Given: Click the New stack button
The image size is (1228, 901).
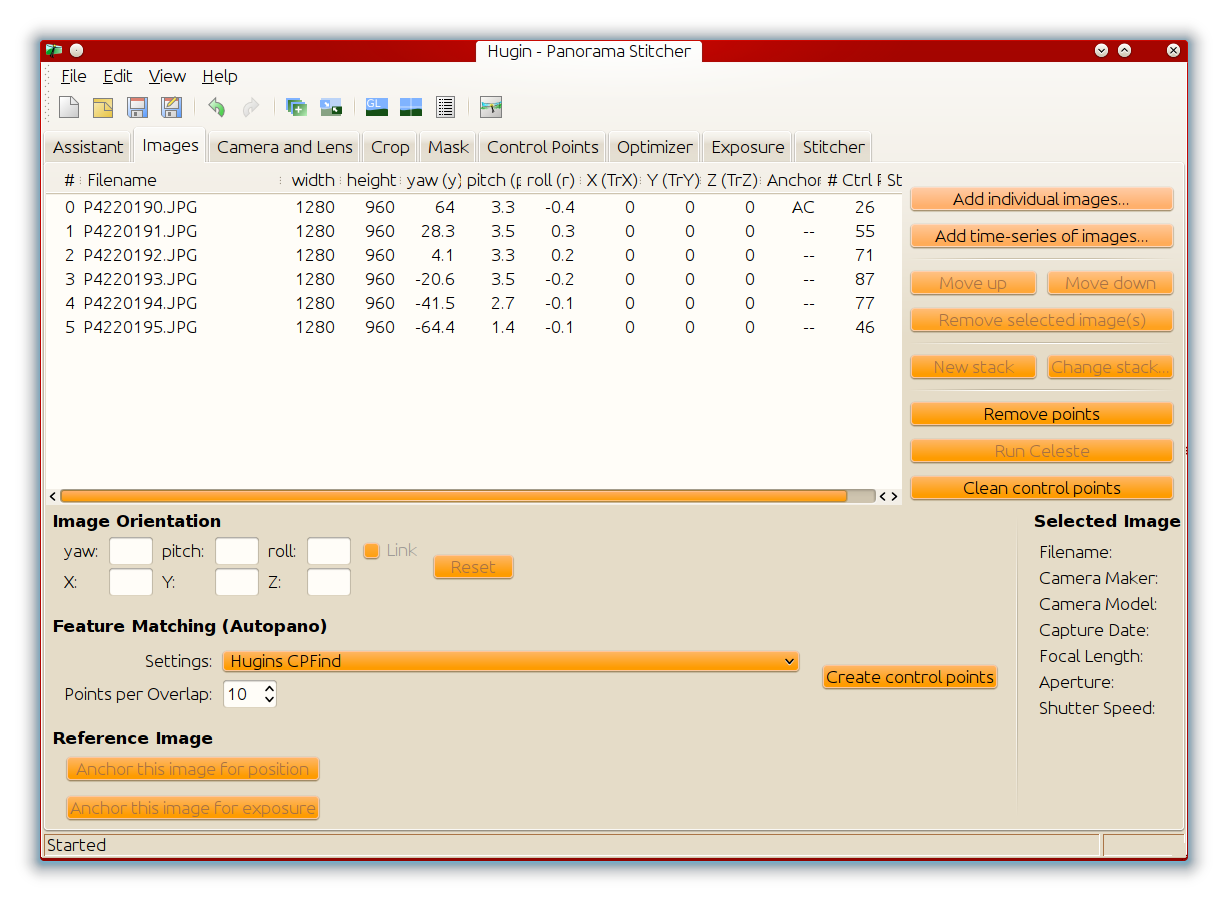Looking at the screenshot, I should pyautogui.click(x=973, y=367).
